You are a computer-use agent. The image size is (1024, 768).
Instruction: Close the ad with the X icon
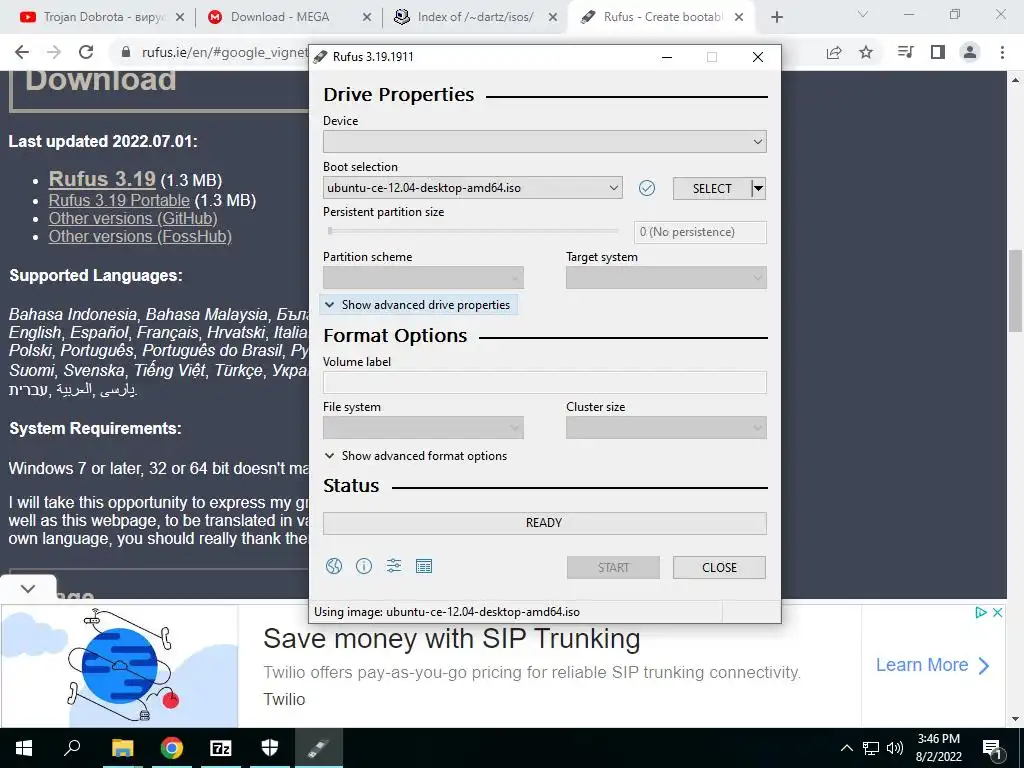pos(997,613)
